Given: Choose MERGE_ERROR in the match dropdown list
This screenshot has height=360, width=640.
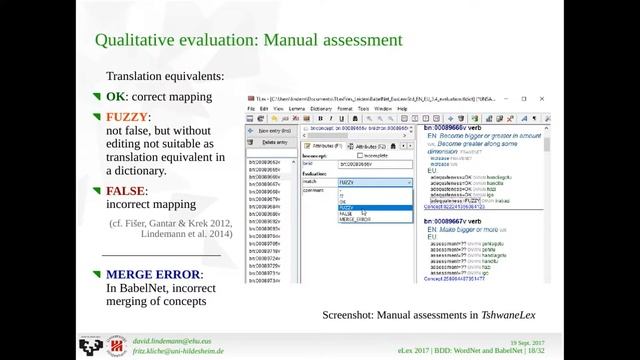Looking at the screenshot, I should pyautogui.click(x=375, y=220).
